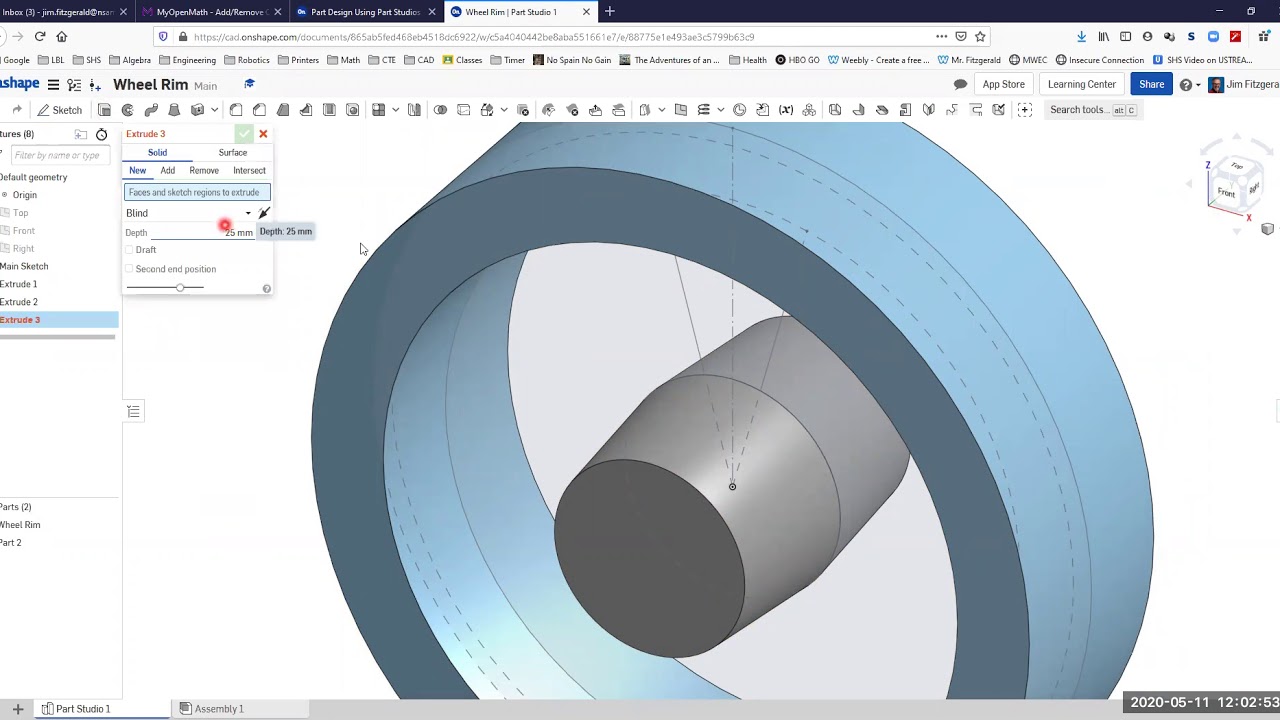The width and height of the screenshot is (1280, 720).
Task: Select the Linear pattern tool
Action: point(379,110)
